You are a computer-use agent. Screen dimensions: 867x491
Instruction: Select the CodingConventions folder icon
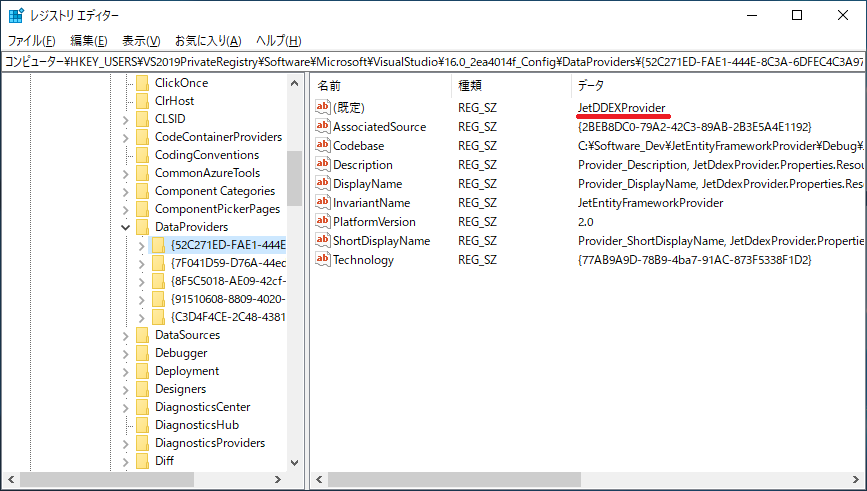click(x=143, y=155)
